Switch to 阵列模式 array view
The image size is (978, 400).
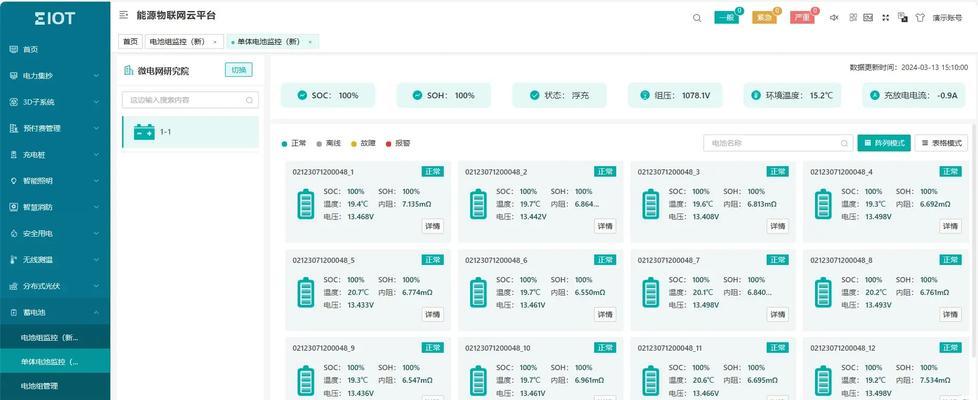884,143
